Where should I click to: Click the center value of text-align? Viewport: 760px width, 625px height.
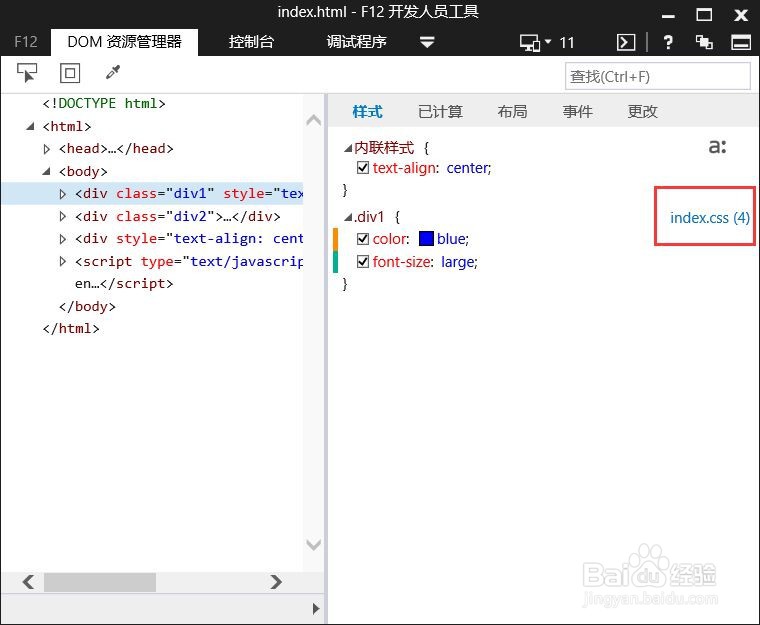click(x=468, y=168)
